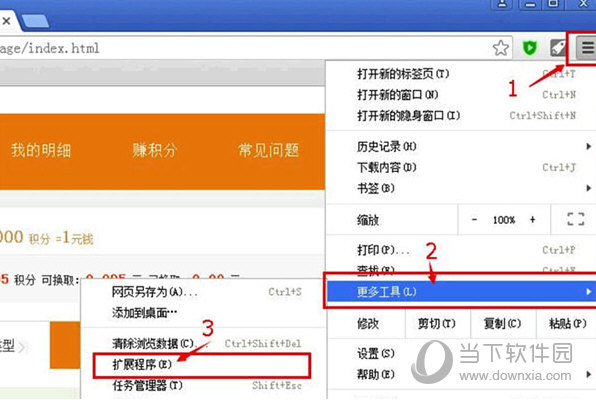
Task: Open a new tab with the tab-strip button
Action: 35,21
